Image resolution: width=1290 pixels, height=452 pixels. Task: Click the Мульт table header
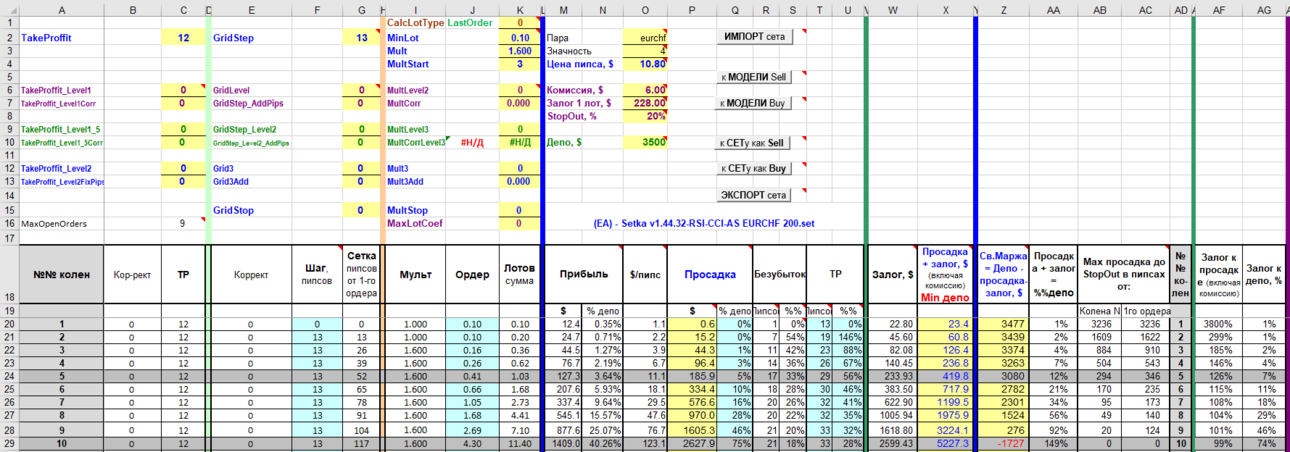[x=415, y=273]
